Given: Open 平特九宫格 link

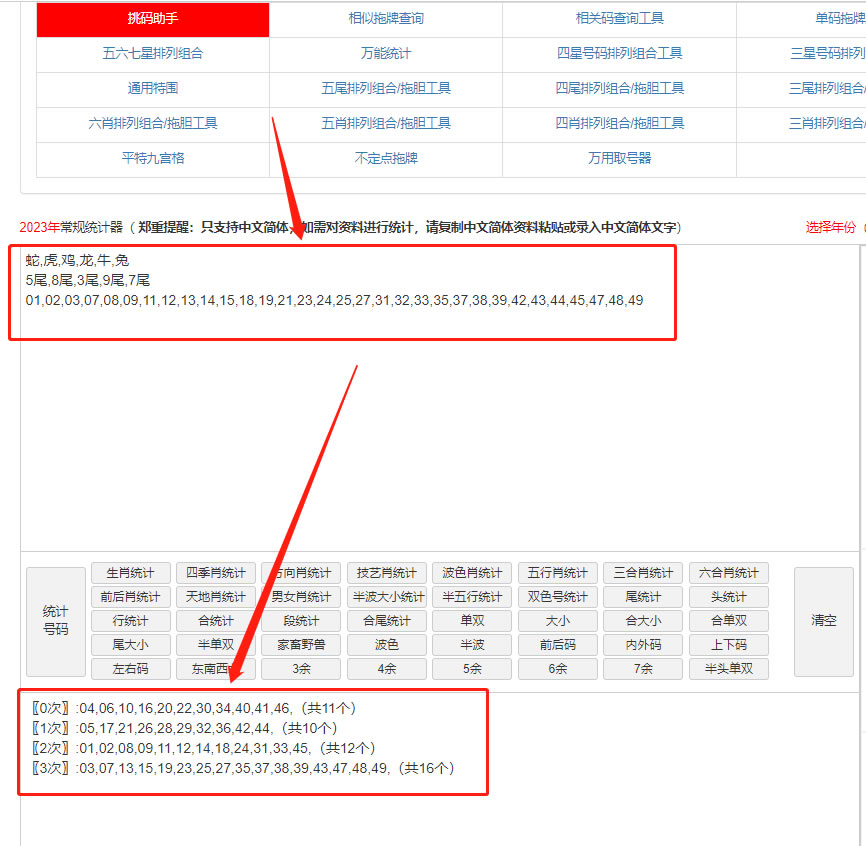Looking at the screenshot, I should [x=153, y=158].
